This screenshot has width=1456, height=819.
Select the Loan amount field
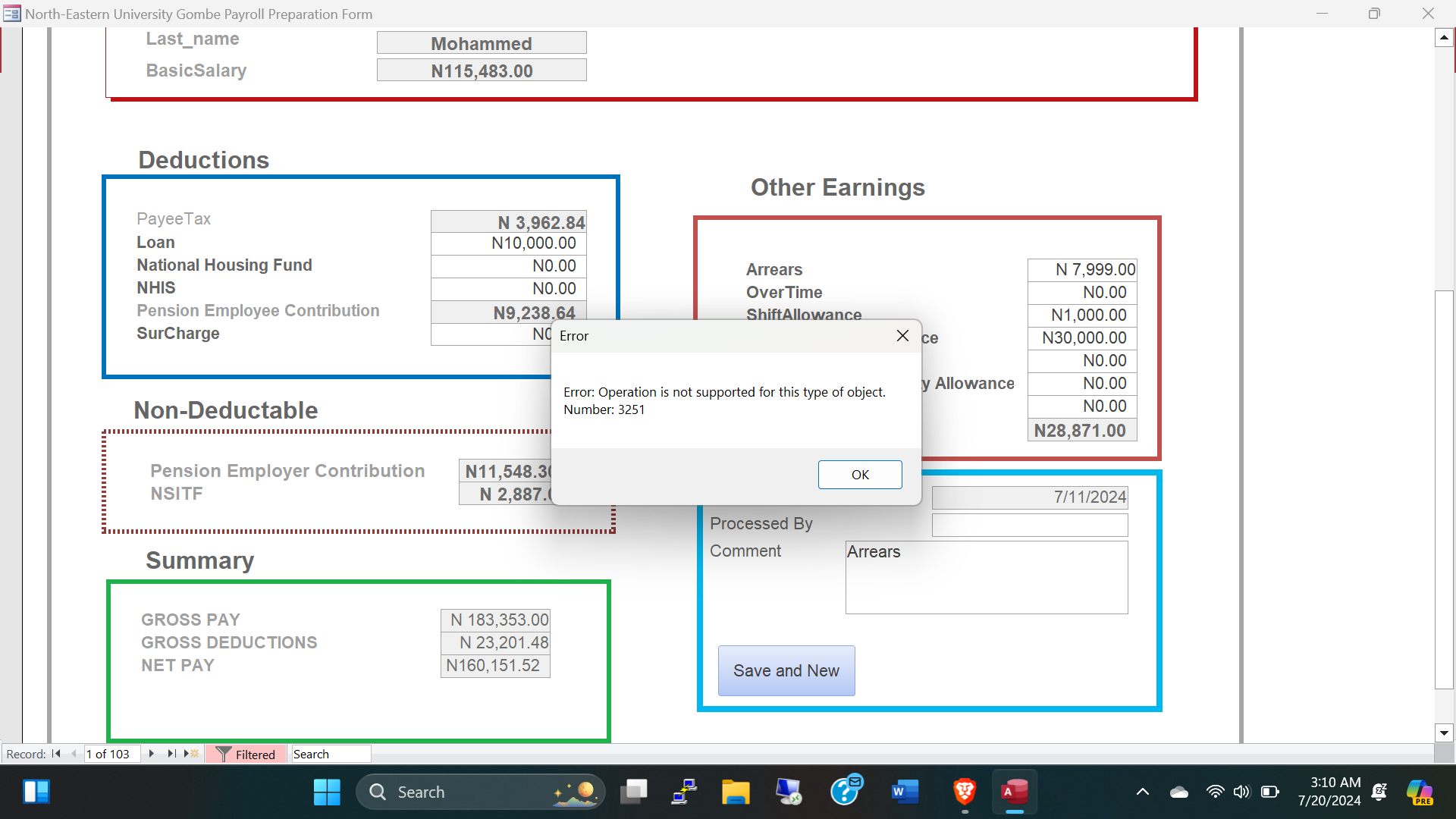(508, 243)
